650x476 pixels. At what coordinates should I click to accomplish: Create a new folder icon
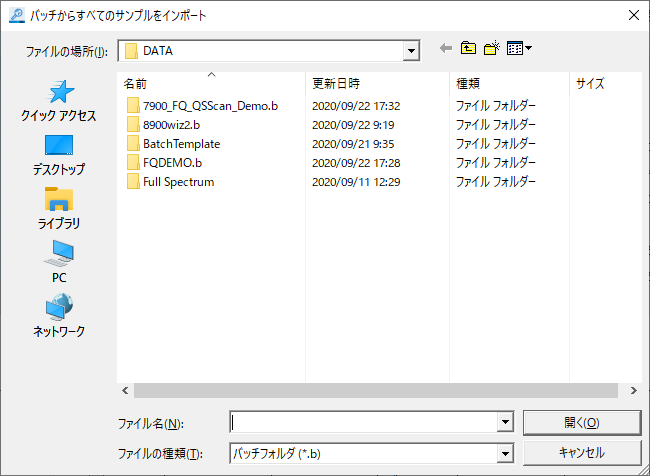tap(492, 49)
